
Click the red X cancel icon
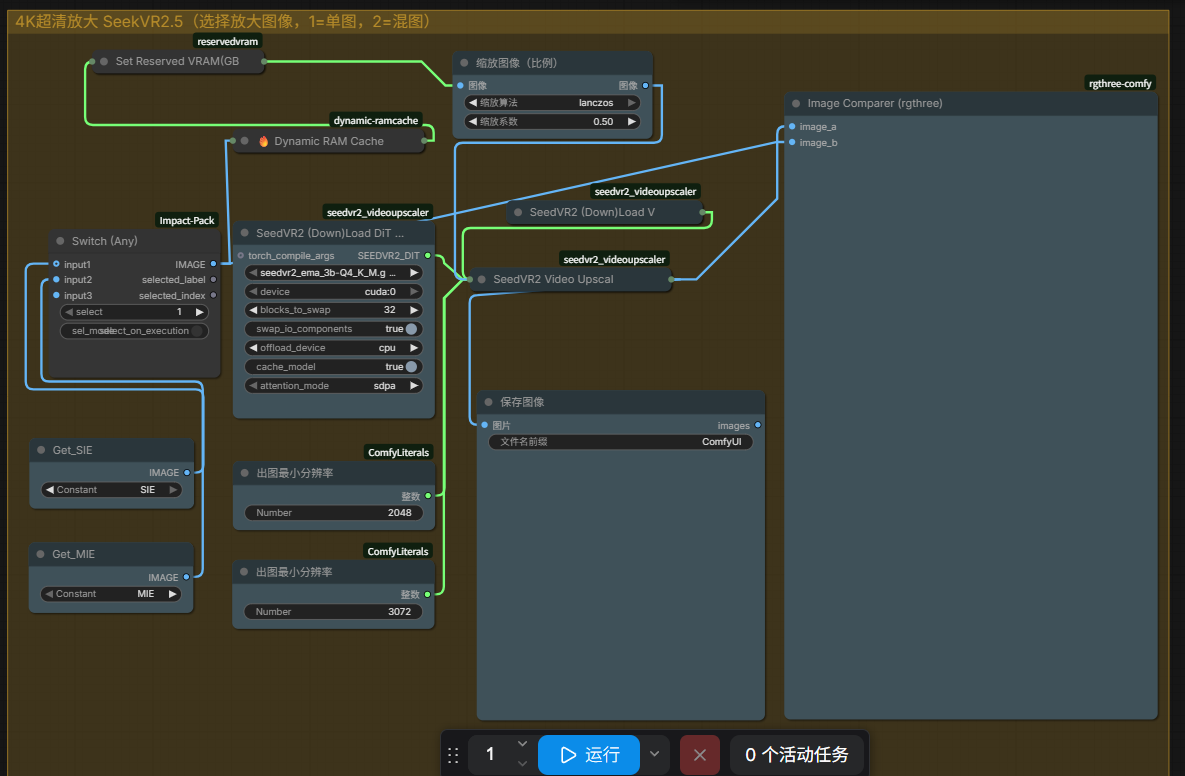click(700, 755)
